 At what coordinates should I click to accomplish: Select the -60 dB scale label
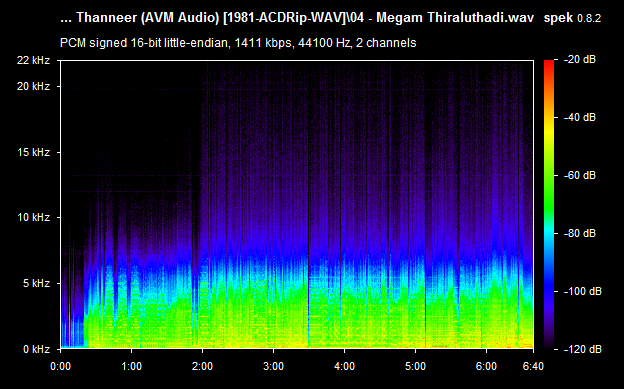[x=580, y=175]
